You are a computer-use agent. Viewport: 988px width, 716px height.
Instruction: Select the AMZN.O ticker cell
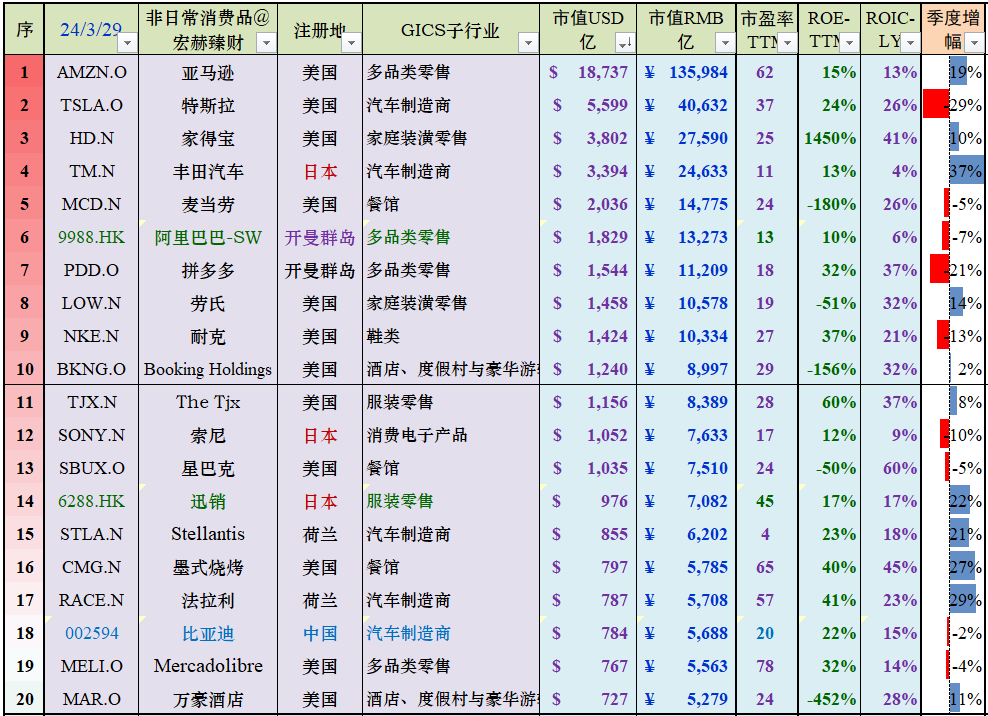coord(91,72)
